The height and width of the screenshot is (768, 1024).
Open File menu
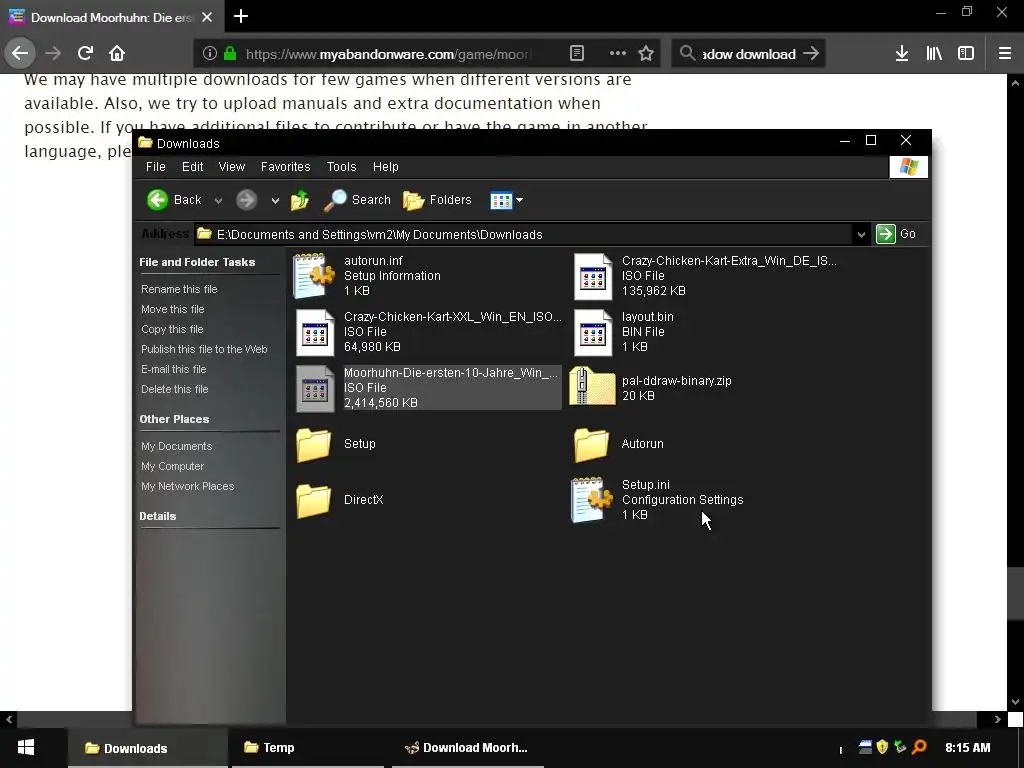click(x=155, y=167)
